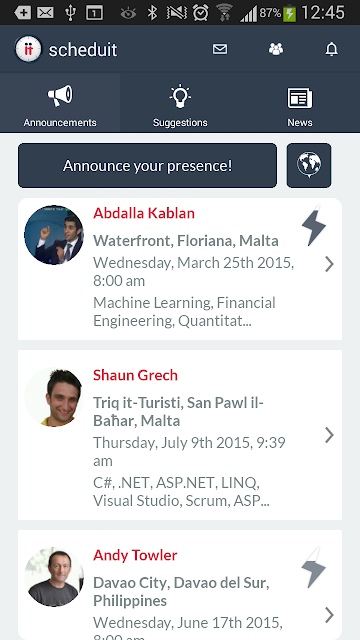Image resolution: width=360 pixels, height=640 pixels.
Task: Expand Andy Towler announcement chevron
Action: pos(329,615)
